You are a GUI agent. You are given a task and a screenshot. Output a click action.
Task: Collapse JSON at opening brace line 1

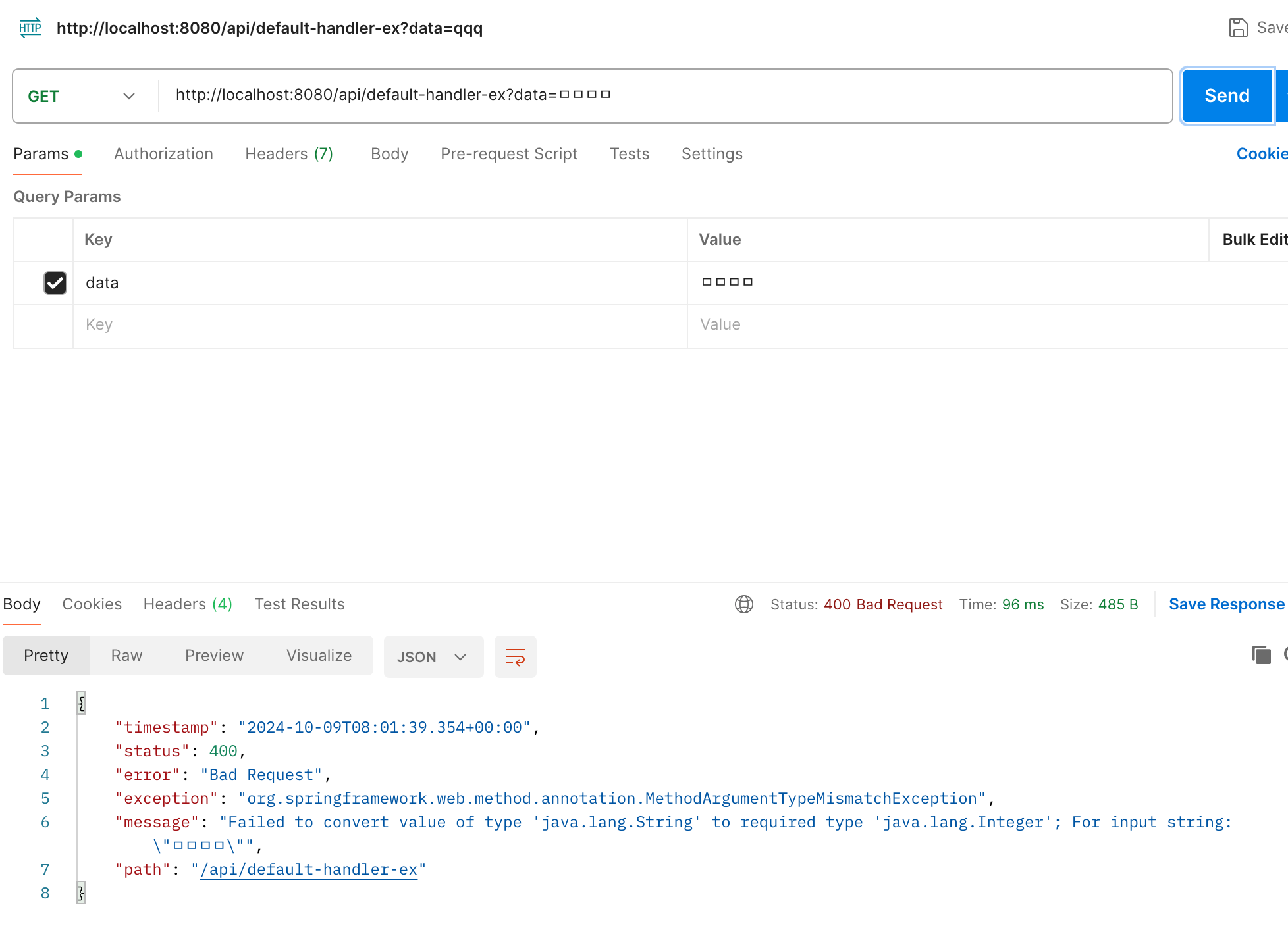tap(81, 703)
